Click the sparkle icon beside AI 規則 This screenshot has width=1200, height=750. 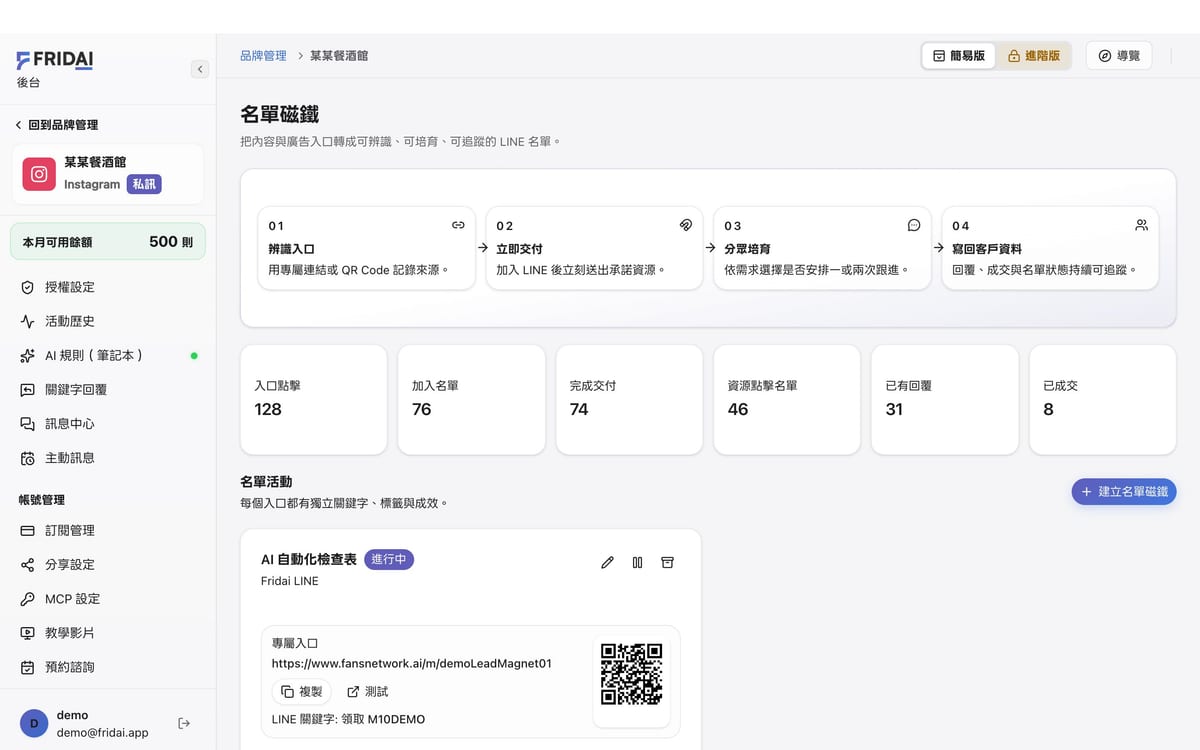coord(28,355)
